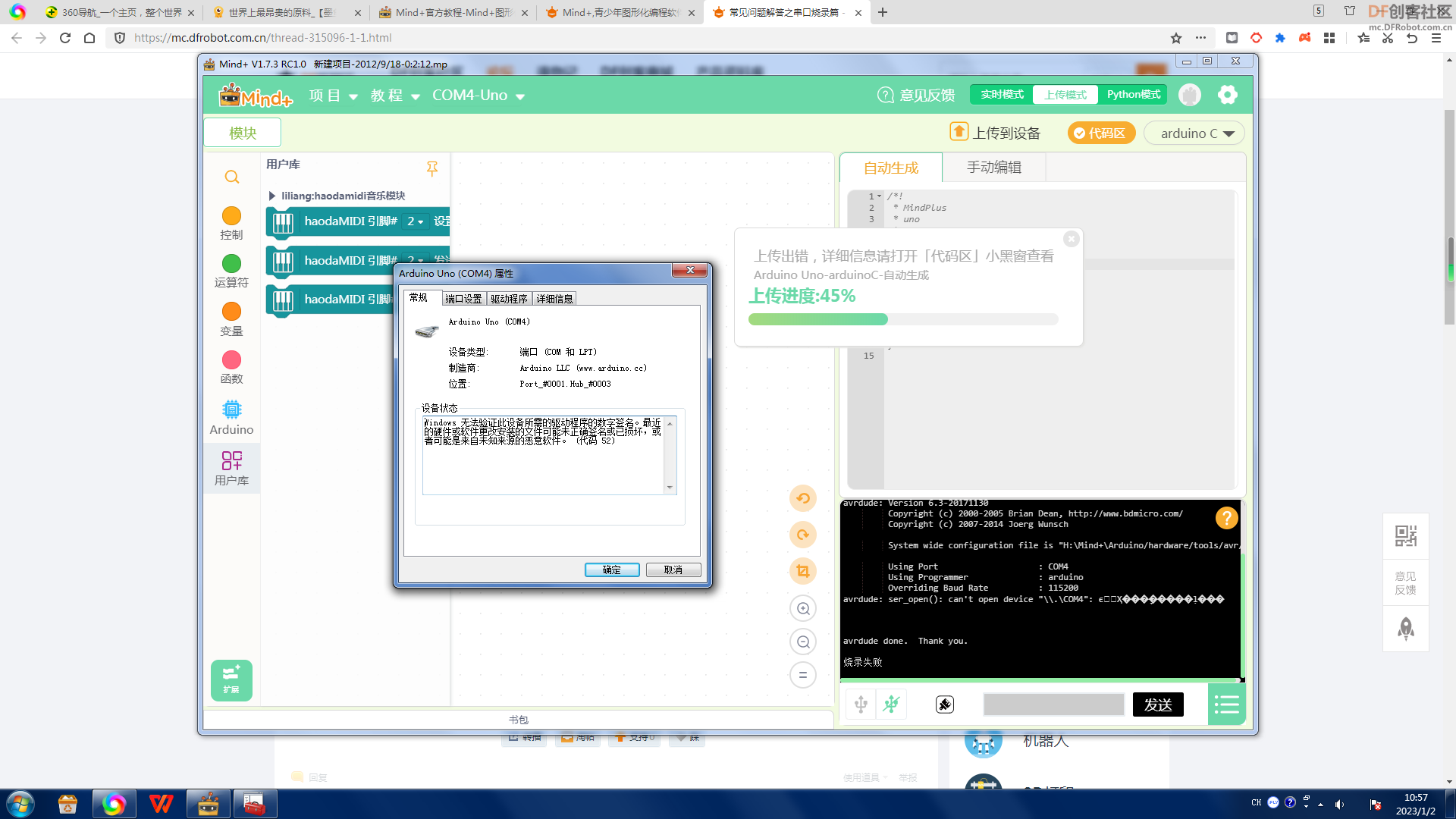Click the 确定 button in properties dialog
1456x819 pixels.
click(612, 570)
